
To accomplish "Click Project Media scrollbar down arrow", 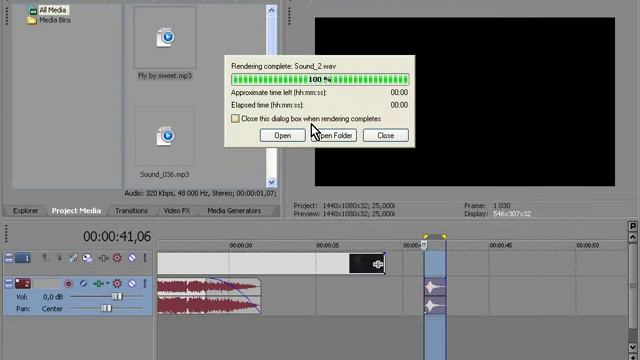I will coord(271,182).
